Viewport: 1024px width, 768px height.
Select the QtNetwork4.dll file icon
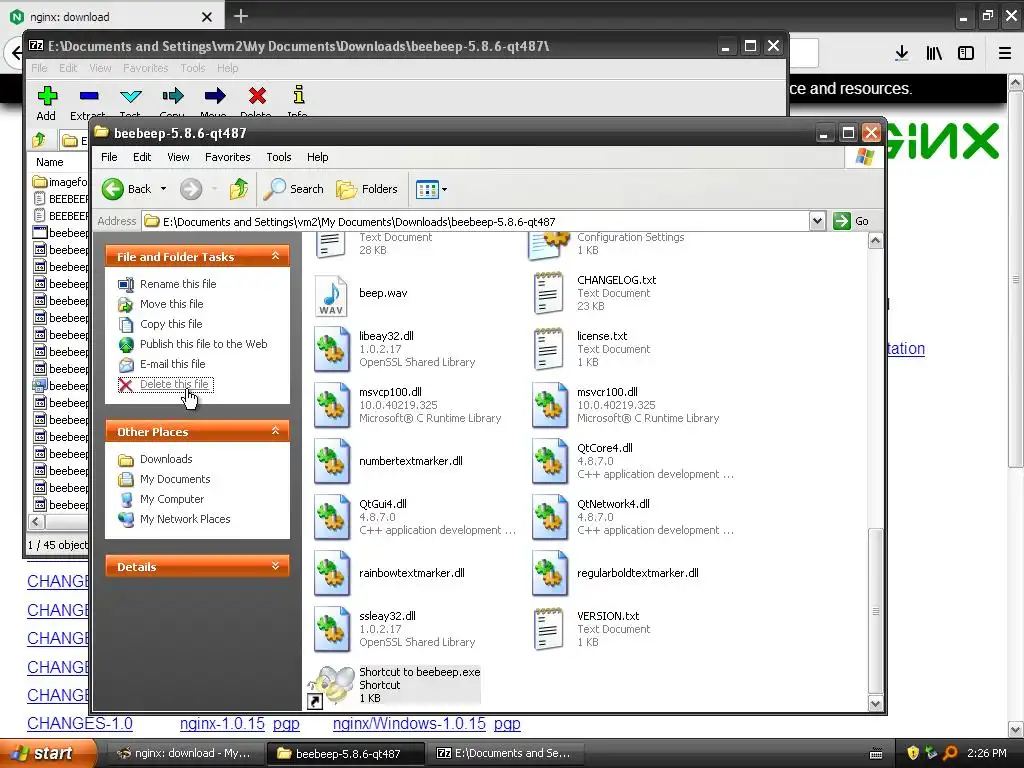549,517
